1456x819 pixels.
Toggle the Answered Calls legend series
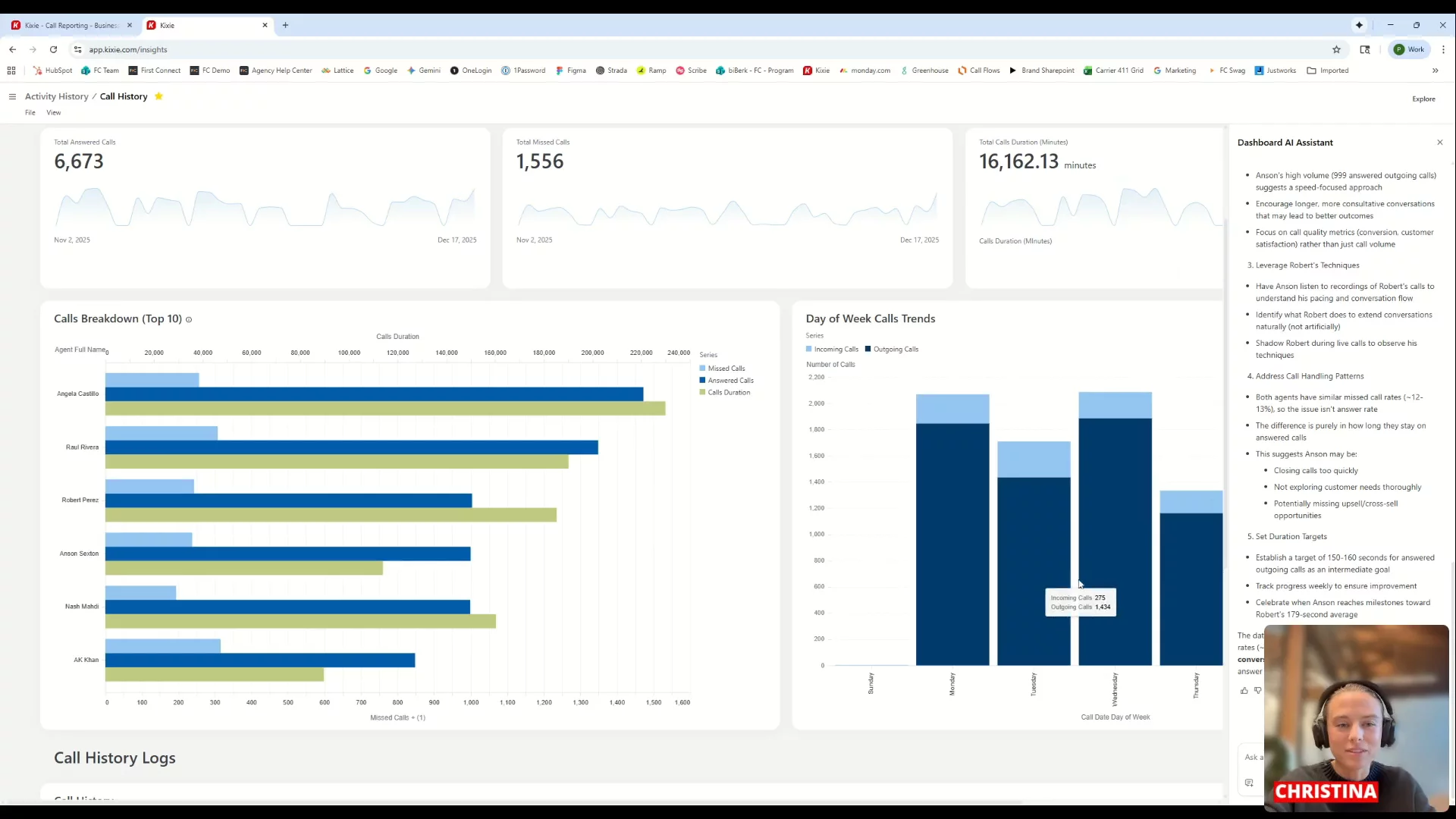pos(730,381)
